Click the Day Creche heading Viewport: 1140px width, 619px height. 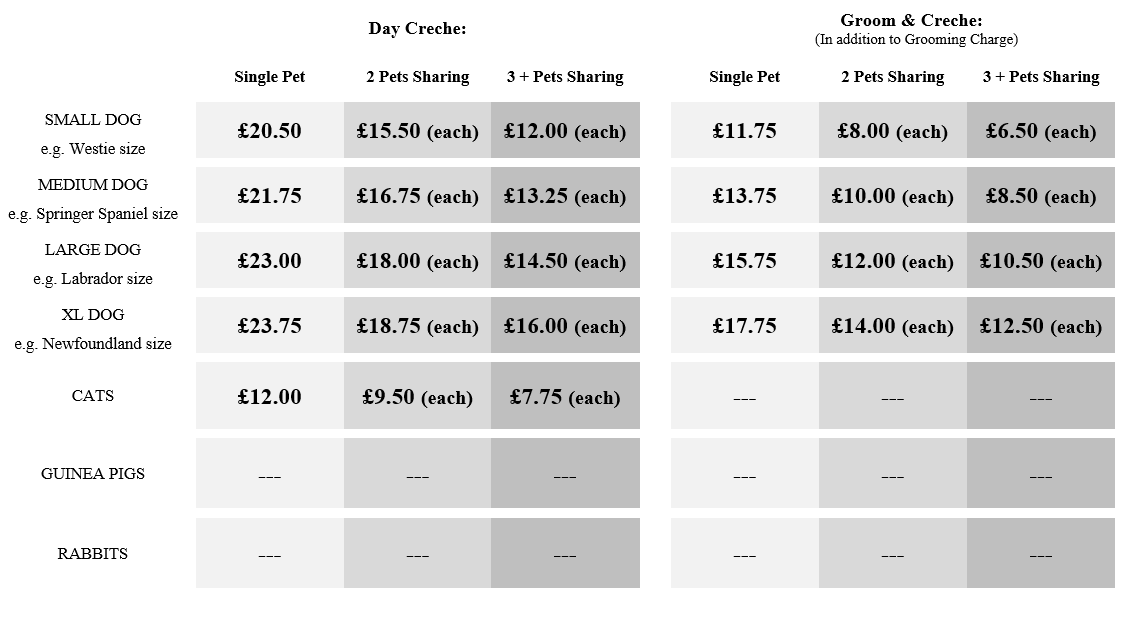(x=417, y=28)
